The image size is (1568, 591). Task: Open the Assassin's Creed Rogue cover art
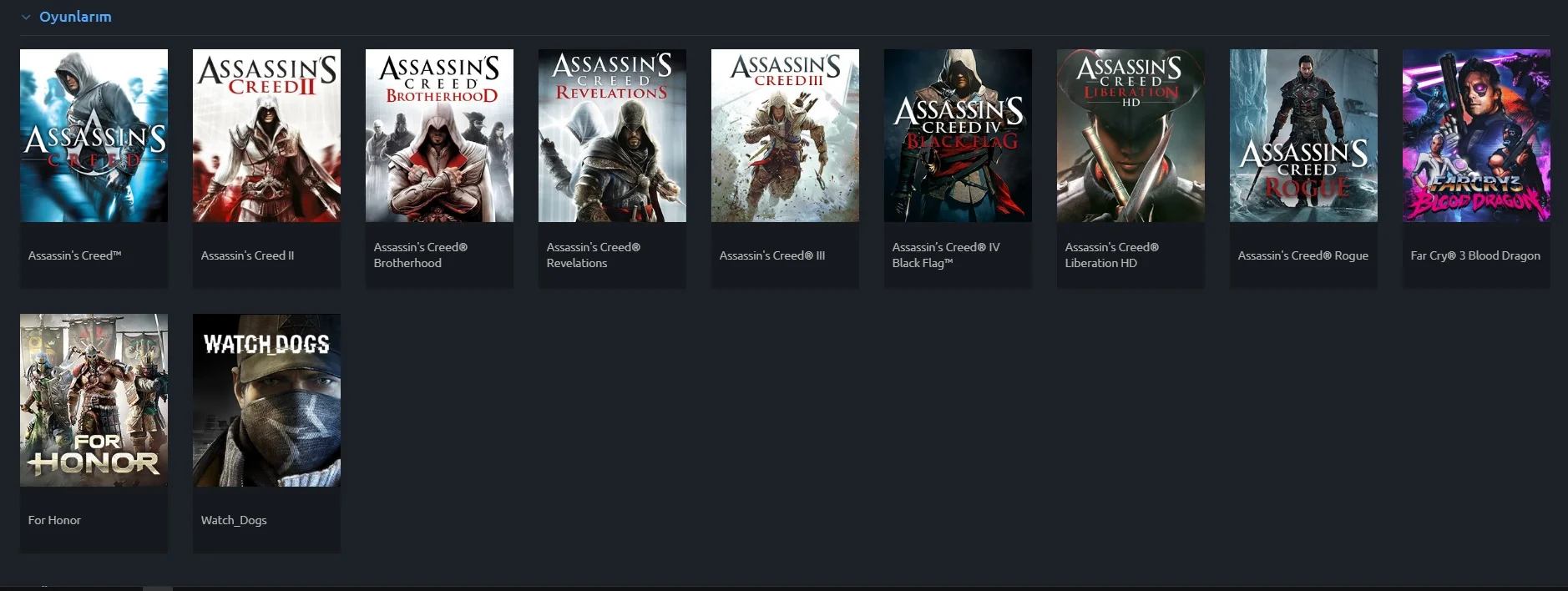(1303, 135)
